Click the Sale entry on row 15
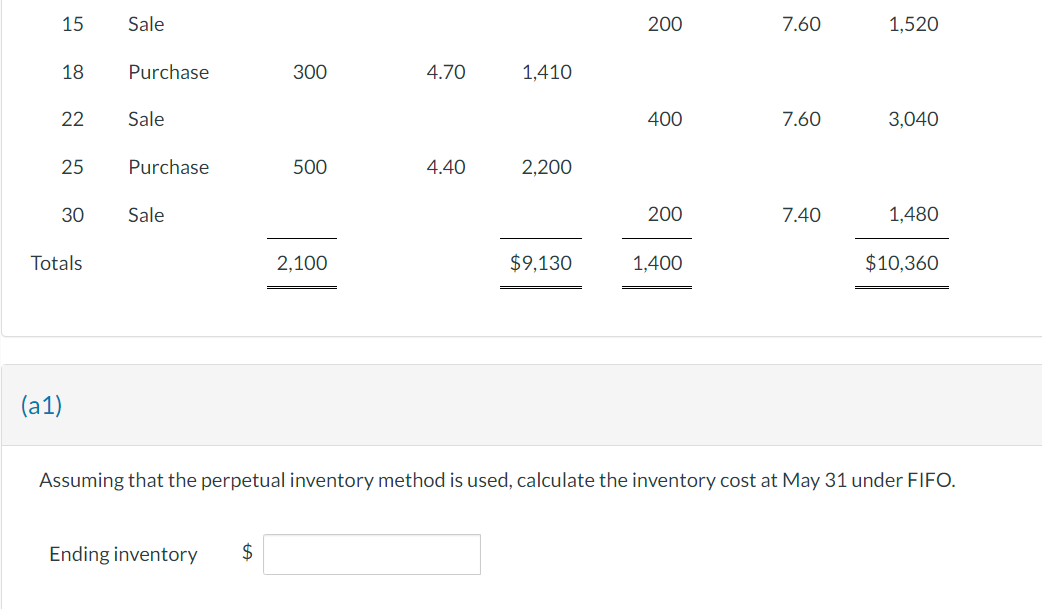 point(146,23)
